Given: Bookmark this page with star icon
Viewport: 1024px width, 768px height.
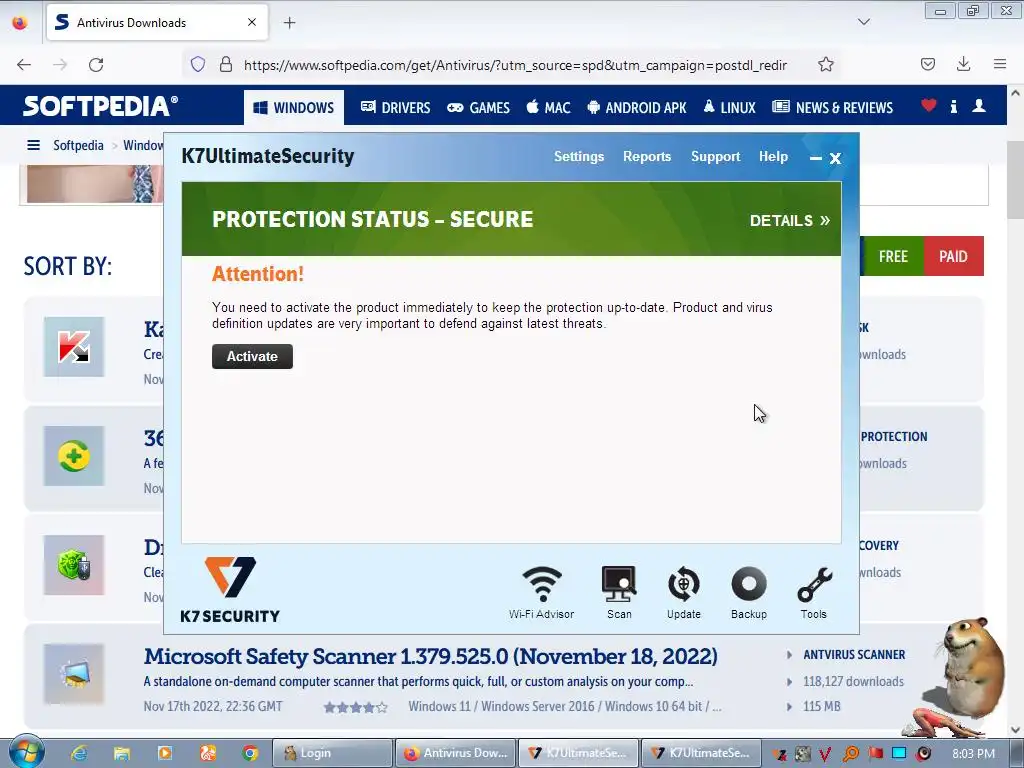Looking at the screenshot, I should [x=825, y=64].
